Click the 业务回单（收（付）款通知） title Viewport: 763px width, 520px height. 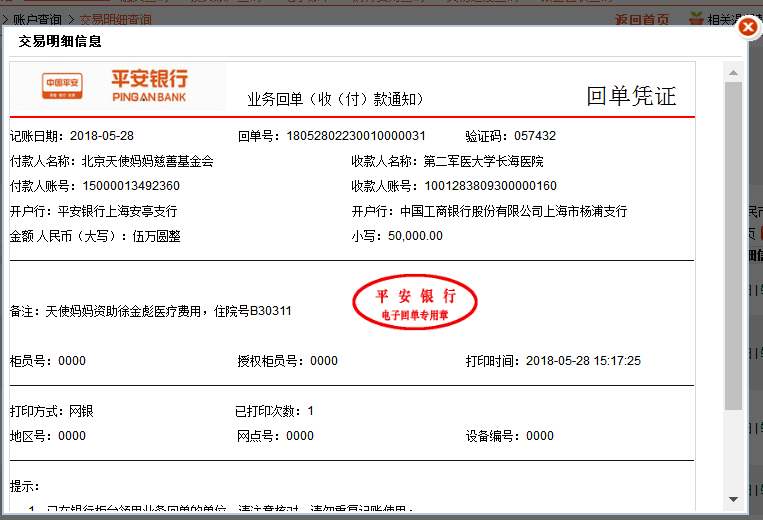pyautogui.click(x=336, y=99)
